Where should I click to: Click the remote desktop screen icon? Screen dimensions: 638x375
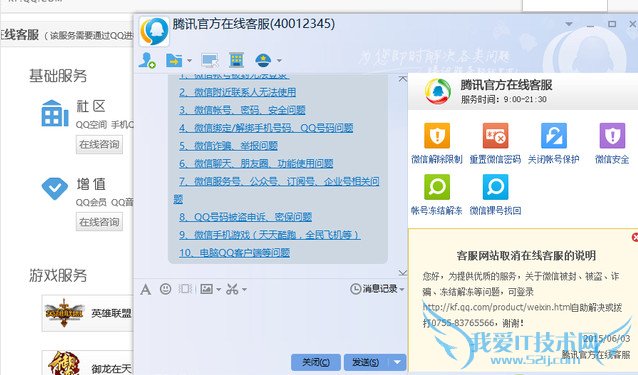(210, 61)
